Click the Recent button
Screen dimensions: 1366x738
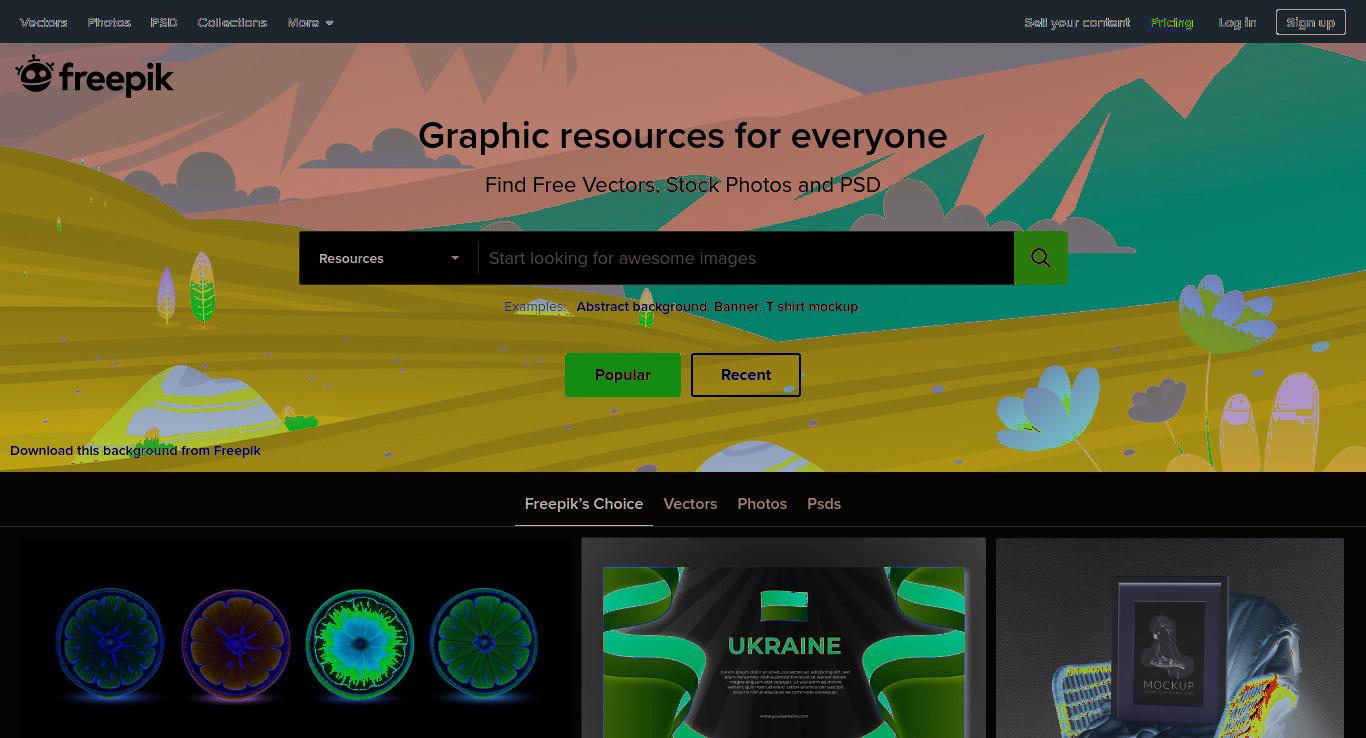(x=746, y=375)
